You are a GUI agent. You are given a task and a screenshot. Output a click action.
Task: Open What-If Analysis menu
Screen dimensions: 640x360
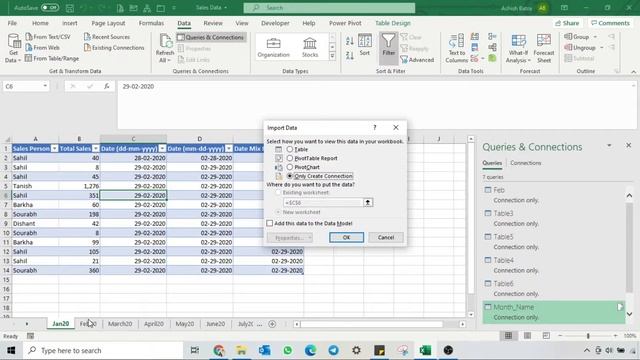coord(518,48)
